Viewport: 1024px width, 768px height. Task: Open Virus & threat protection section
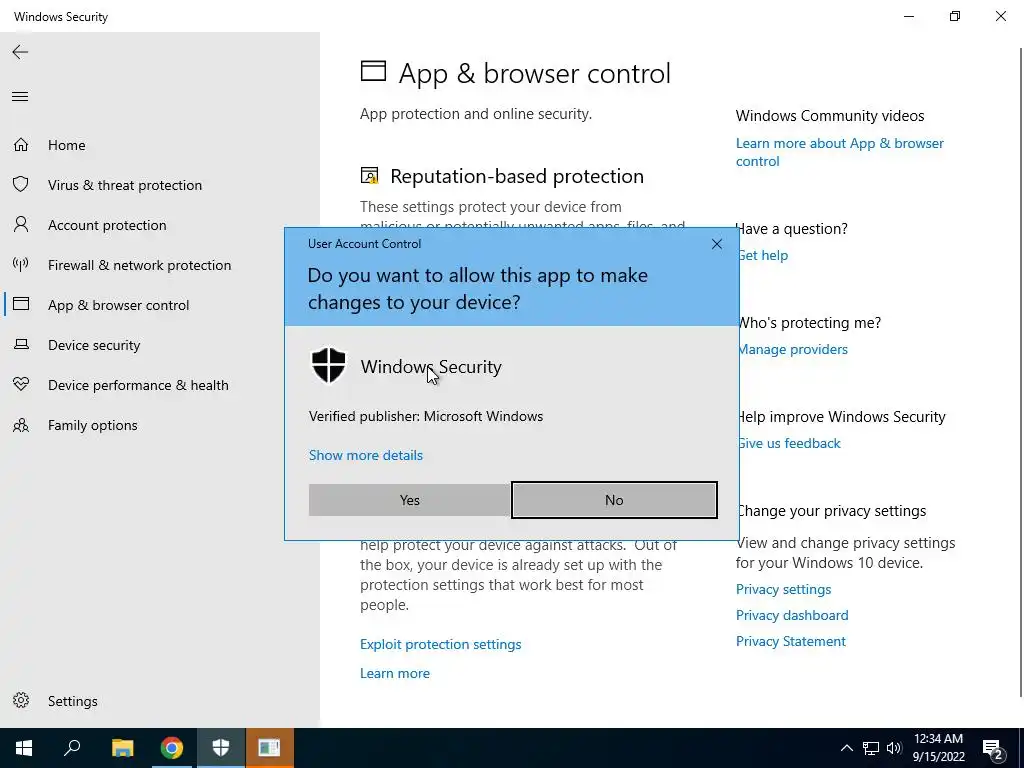point(125,185)
